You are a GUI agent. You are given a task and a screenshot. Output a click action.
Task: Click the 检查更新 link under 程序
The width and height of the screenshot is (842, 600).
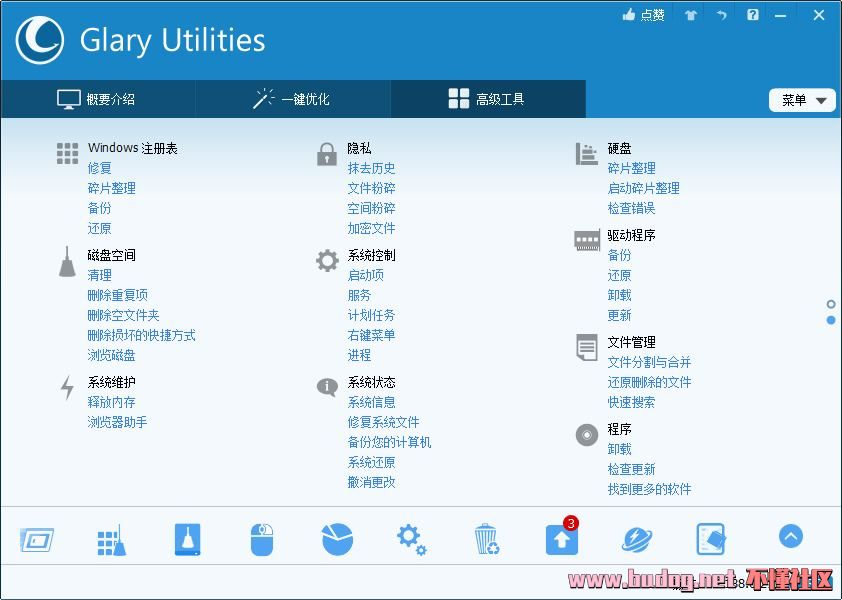[634, 469]
